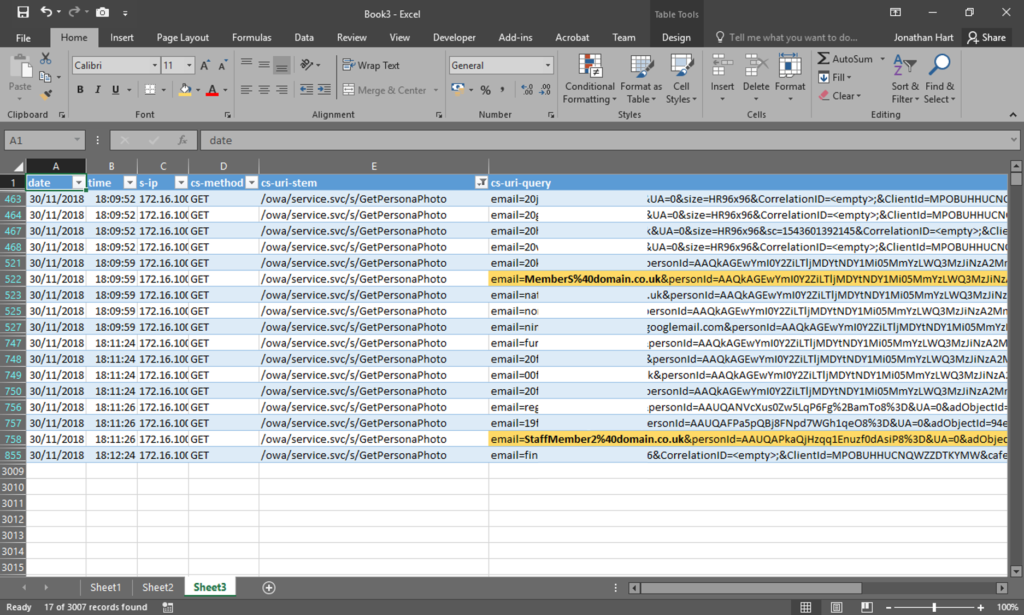1024x615 pixels.
Task: Switch to the Formulas ribbon tab
Action: tap(251, 37)
